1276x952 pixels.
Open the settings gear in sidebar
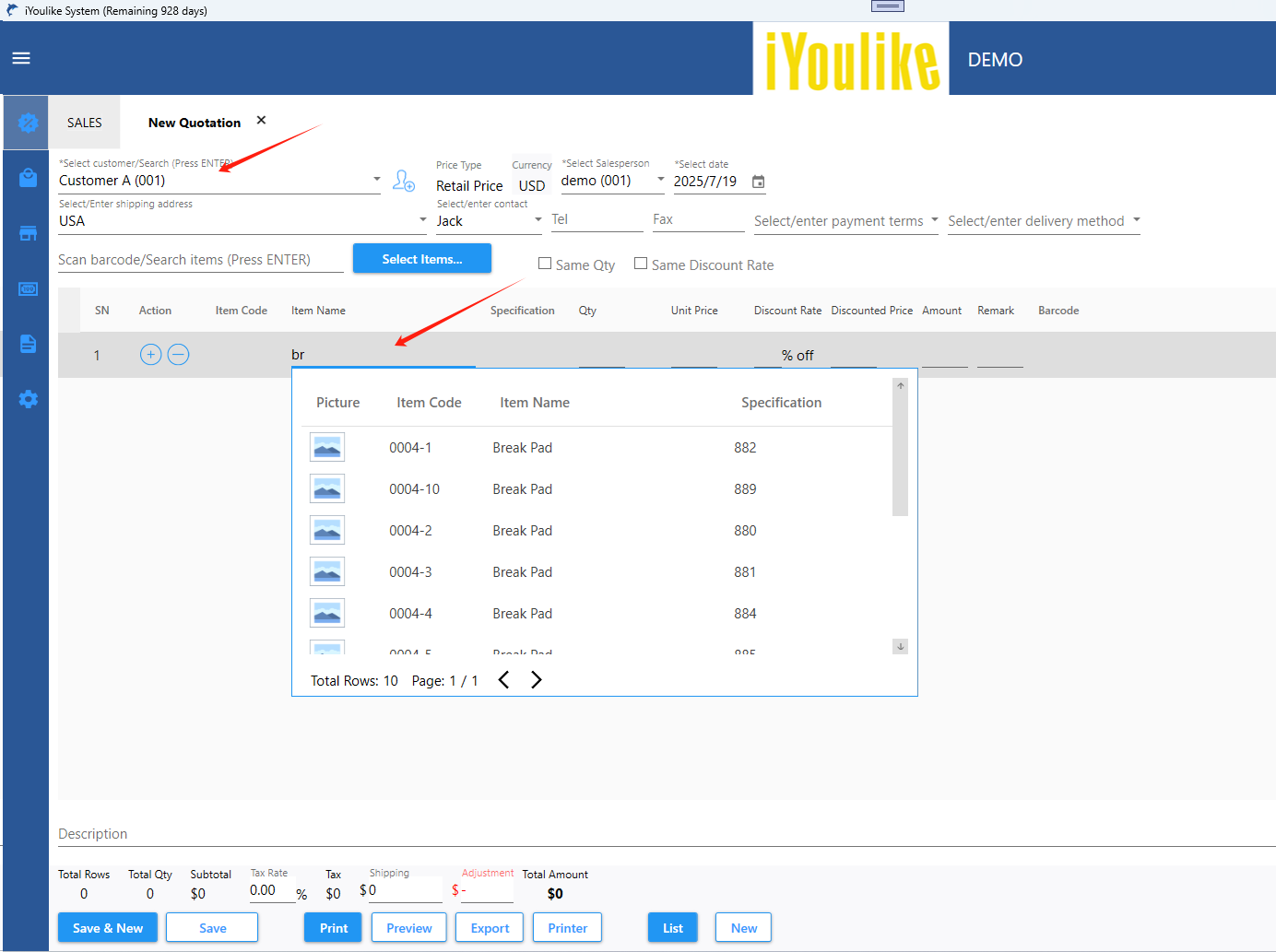(28, 399)
